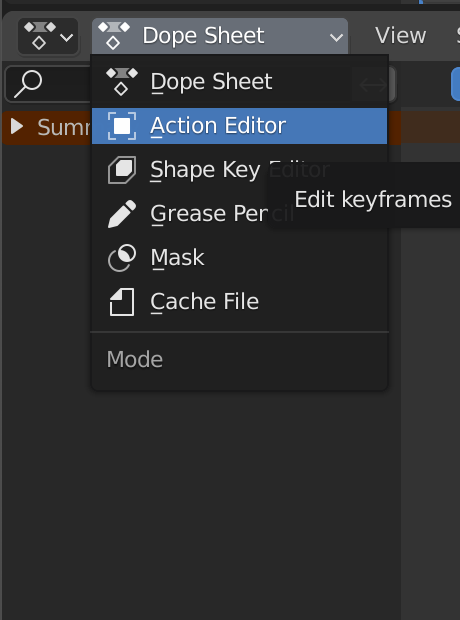Select the Cache File mode label
Image resolution: width=460 pixels, height=620 pixels.
point(204,302)
